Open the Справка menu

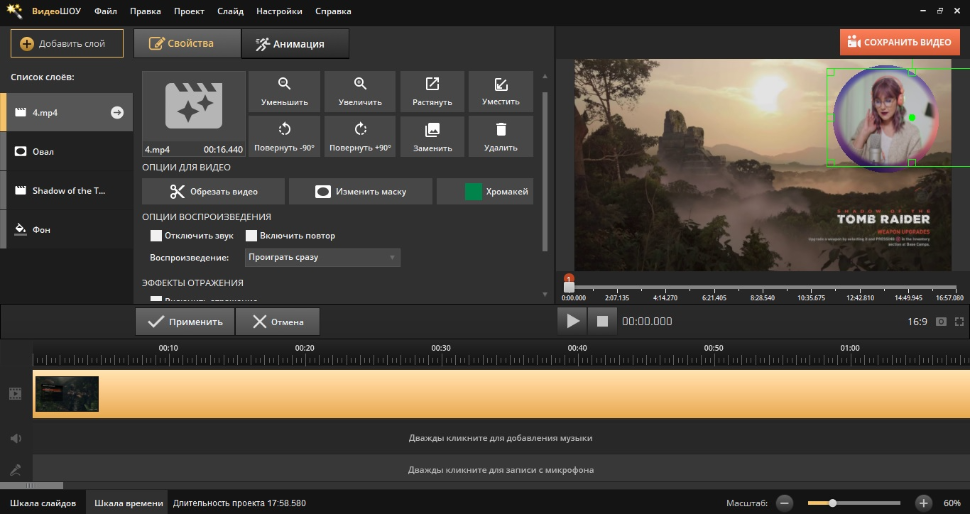click(x=333, y=11)
